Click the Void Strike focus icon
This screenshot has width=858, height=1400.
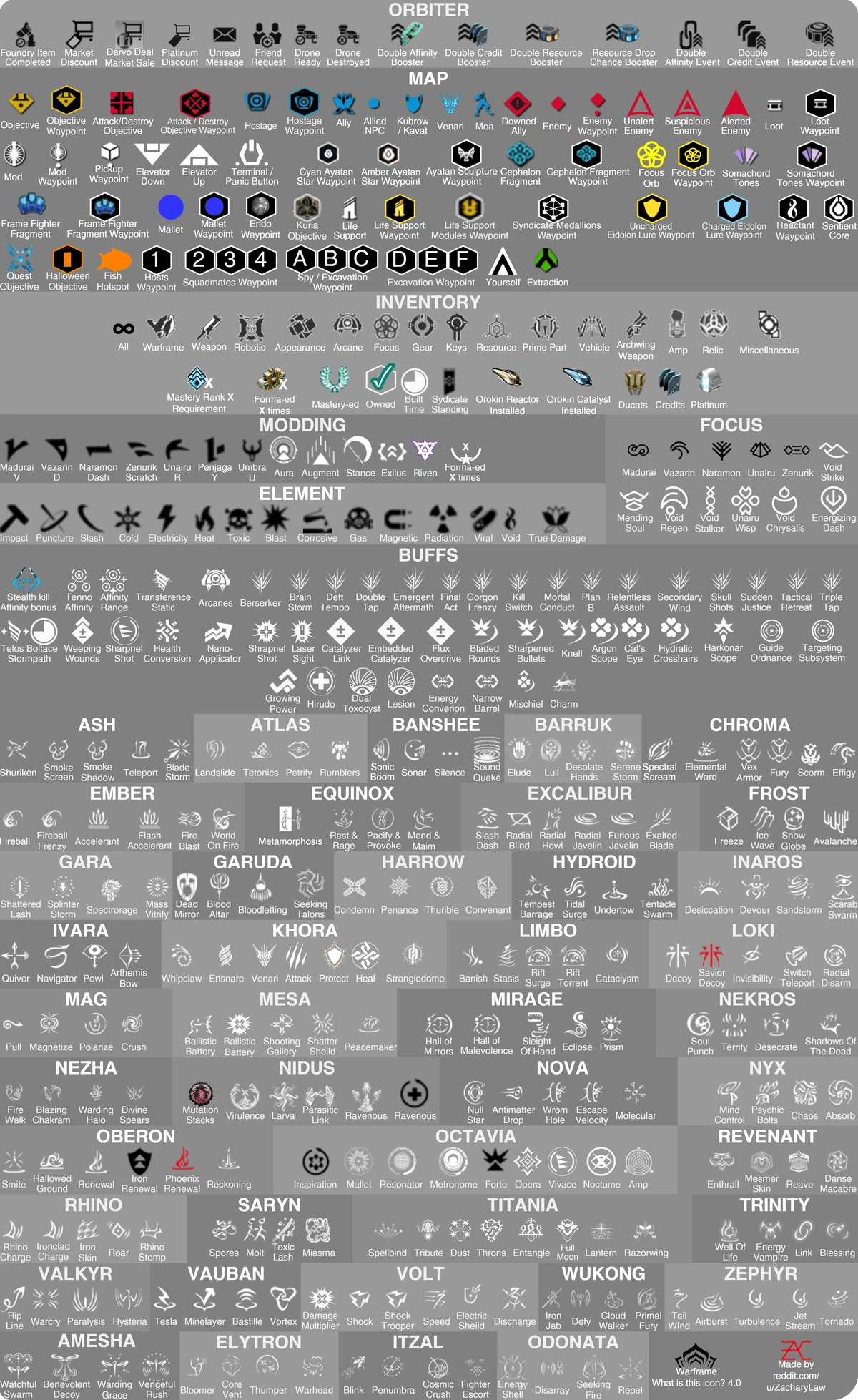coord(832,449)
